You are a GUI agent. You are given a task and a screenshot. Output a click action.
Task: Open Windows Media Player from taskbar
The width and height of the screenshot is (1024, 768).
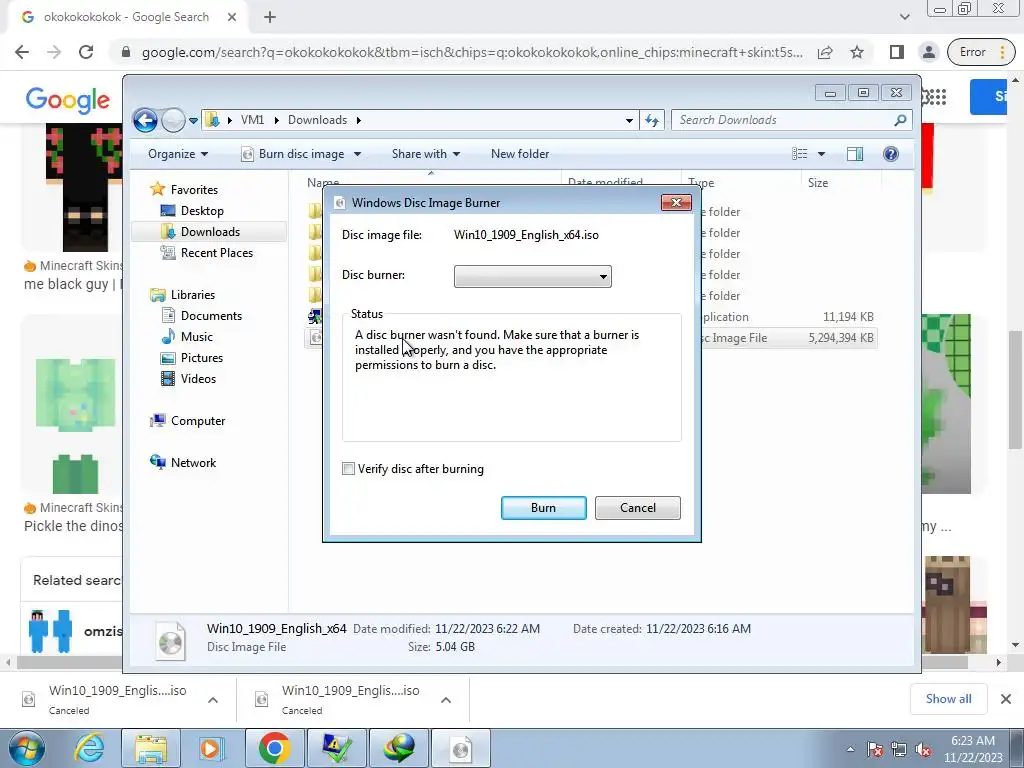pos(211,748)
